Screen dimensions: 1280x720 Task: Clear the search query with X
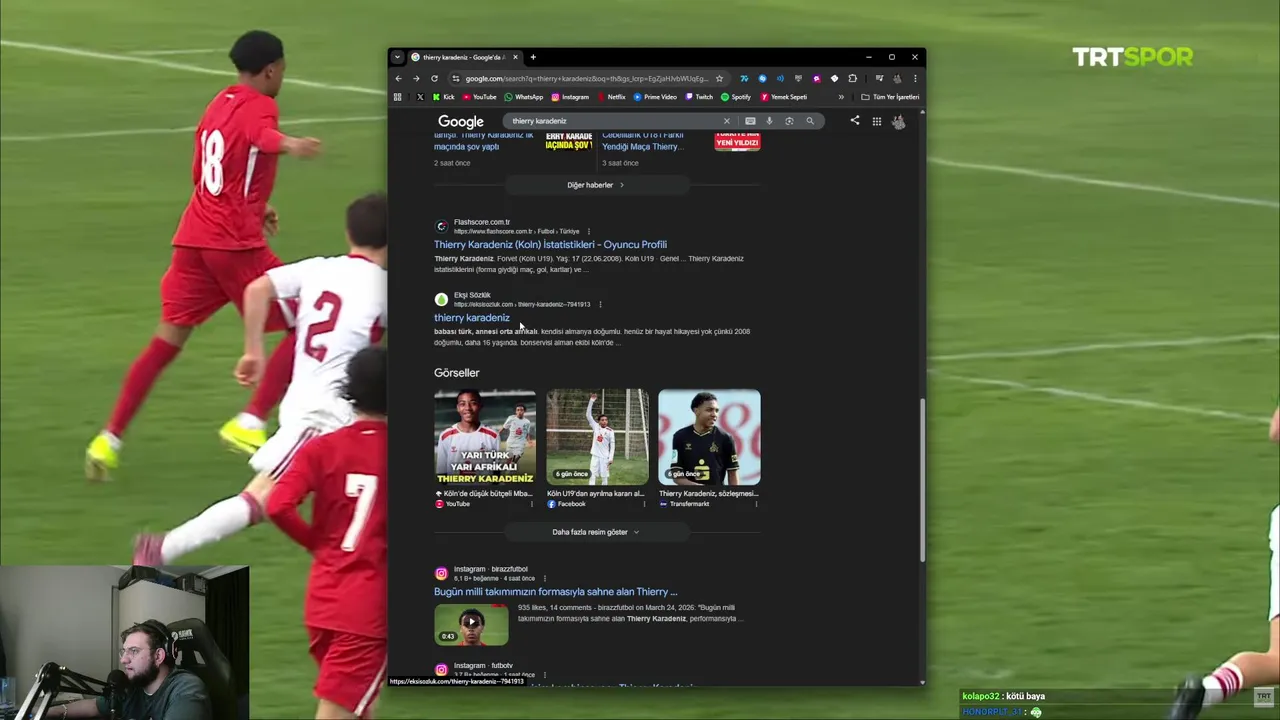[x=727, y=121]
